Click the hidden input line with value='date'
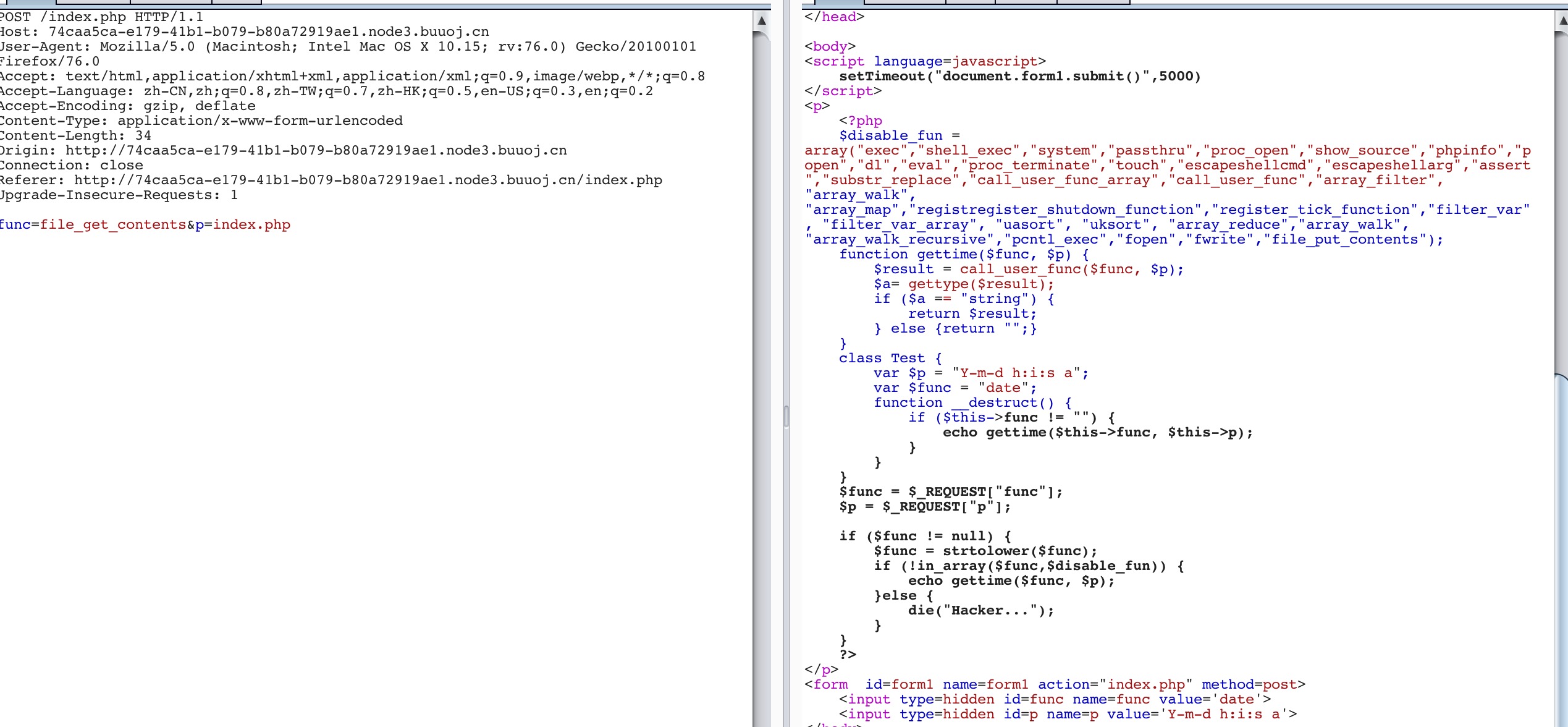The image size is (1568, 727). pos(1055,699)
